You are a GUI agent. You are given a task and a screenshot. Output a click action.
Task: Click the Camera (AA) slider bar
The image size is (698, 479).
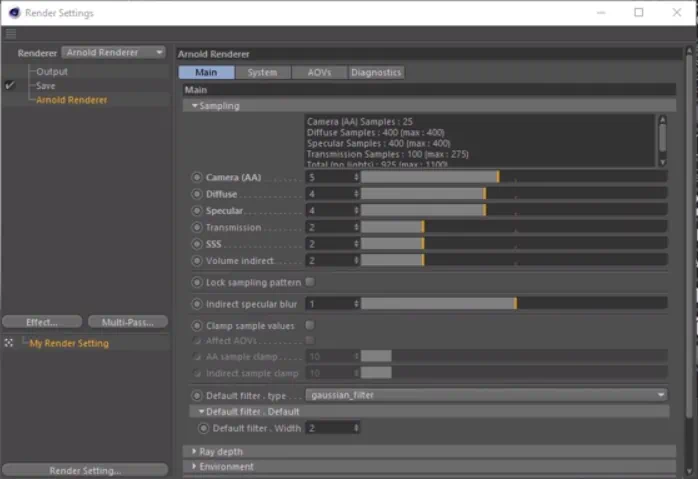point(514,177)
